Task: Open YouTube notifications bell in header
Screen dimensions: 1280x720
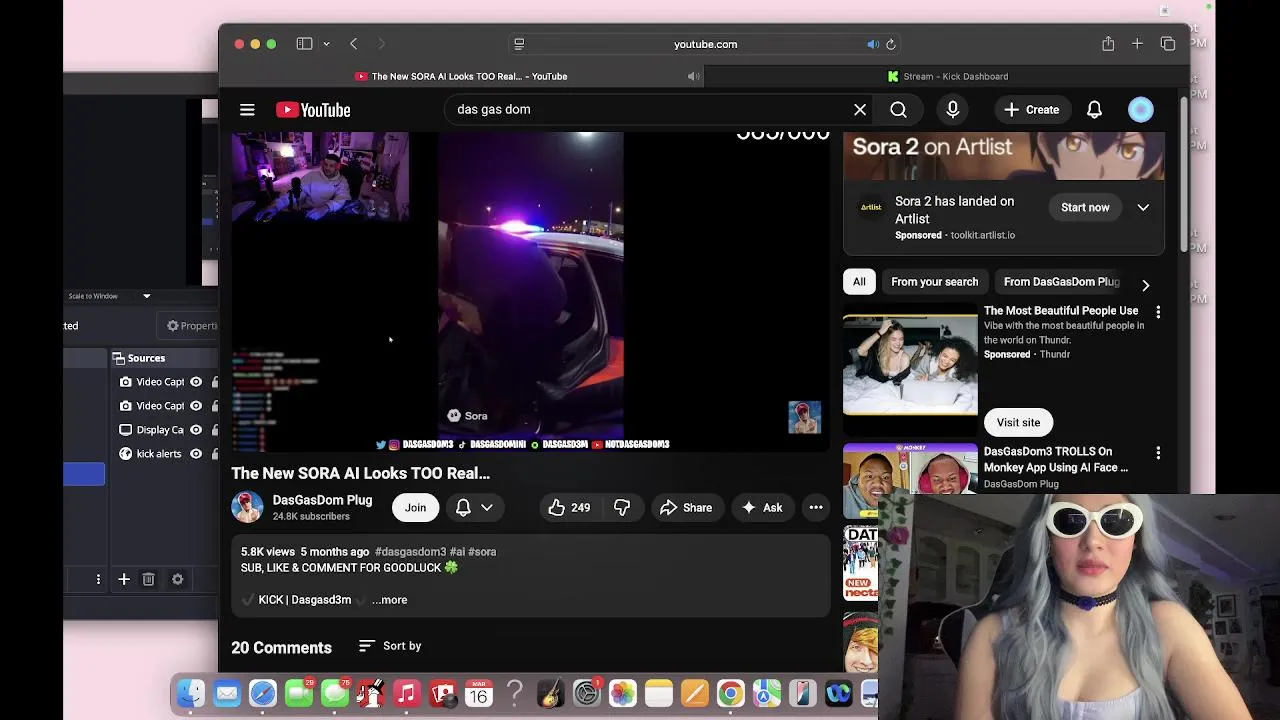Action: pos(1094,110)
